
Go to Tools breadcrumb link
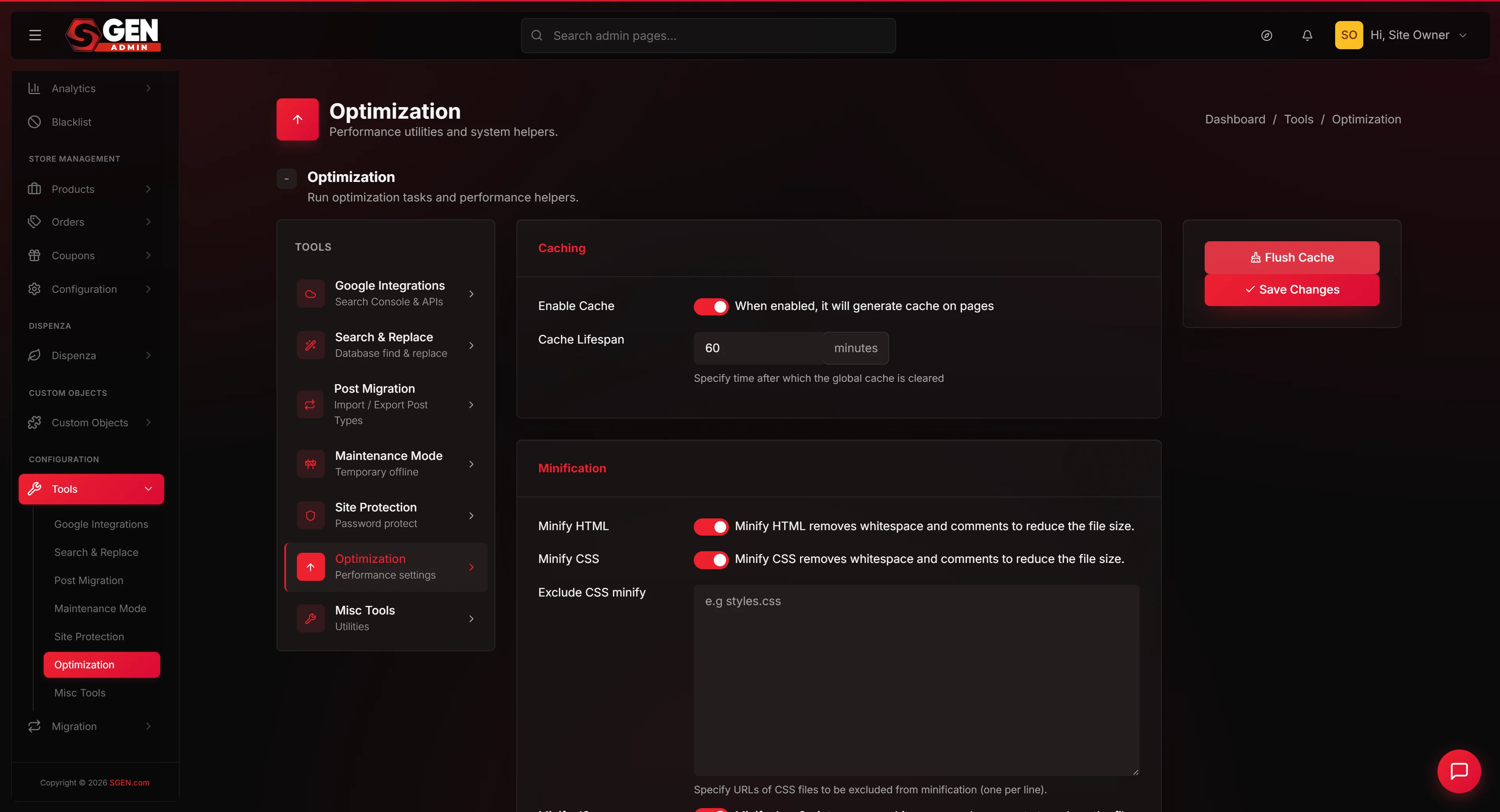click(1298, 119)
